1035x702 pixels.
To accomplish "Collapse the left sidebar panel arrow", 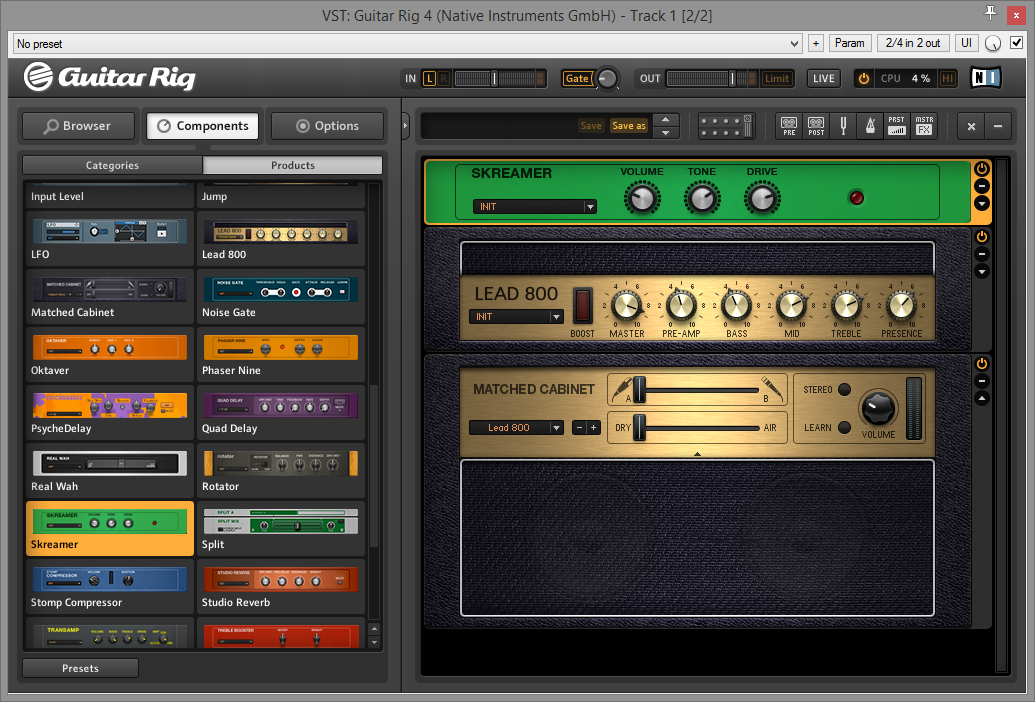I will pyautogui.click(x=405, y=125).
